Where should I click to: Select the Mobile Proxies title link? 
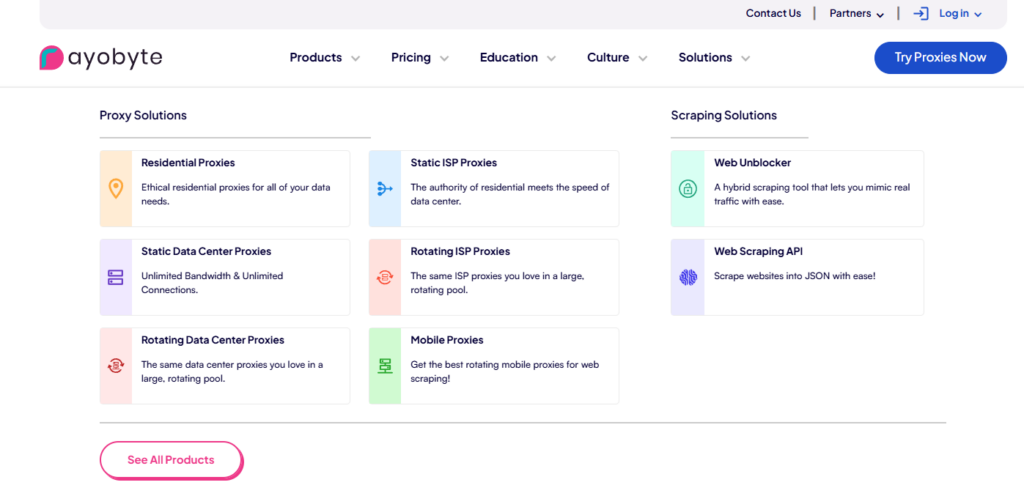coord(447,340)
